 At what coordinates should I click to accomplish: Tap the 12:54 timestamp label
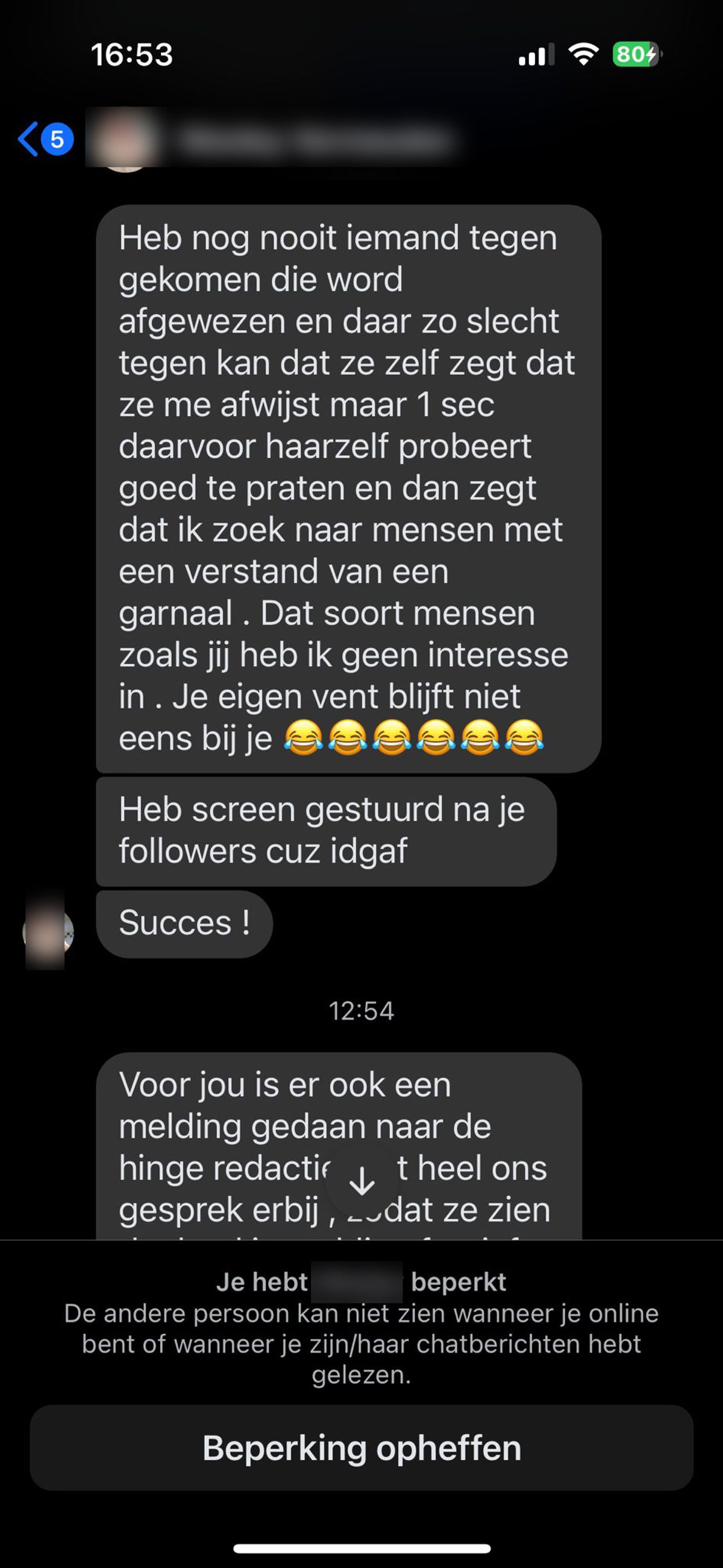pos(361,1011)
